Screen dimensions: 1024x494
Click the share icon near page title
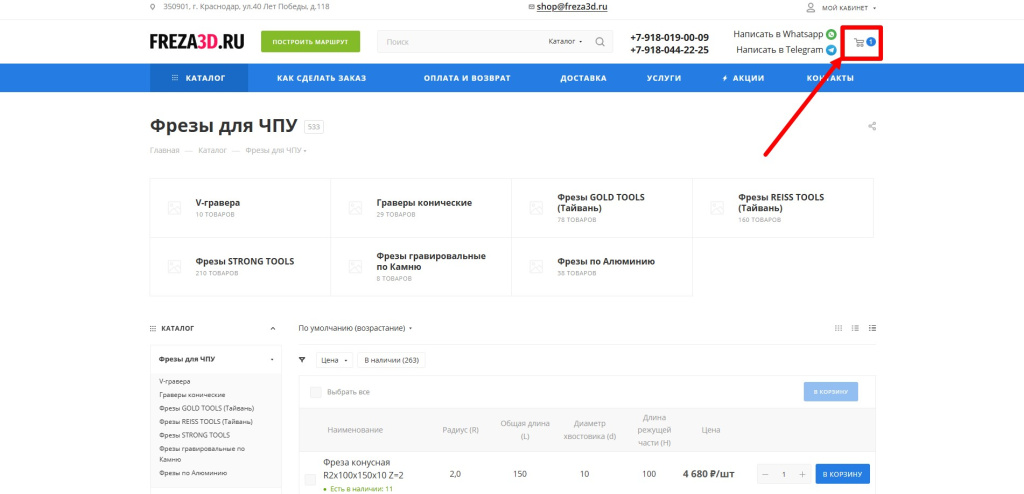[872, 126]
